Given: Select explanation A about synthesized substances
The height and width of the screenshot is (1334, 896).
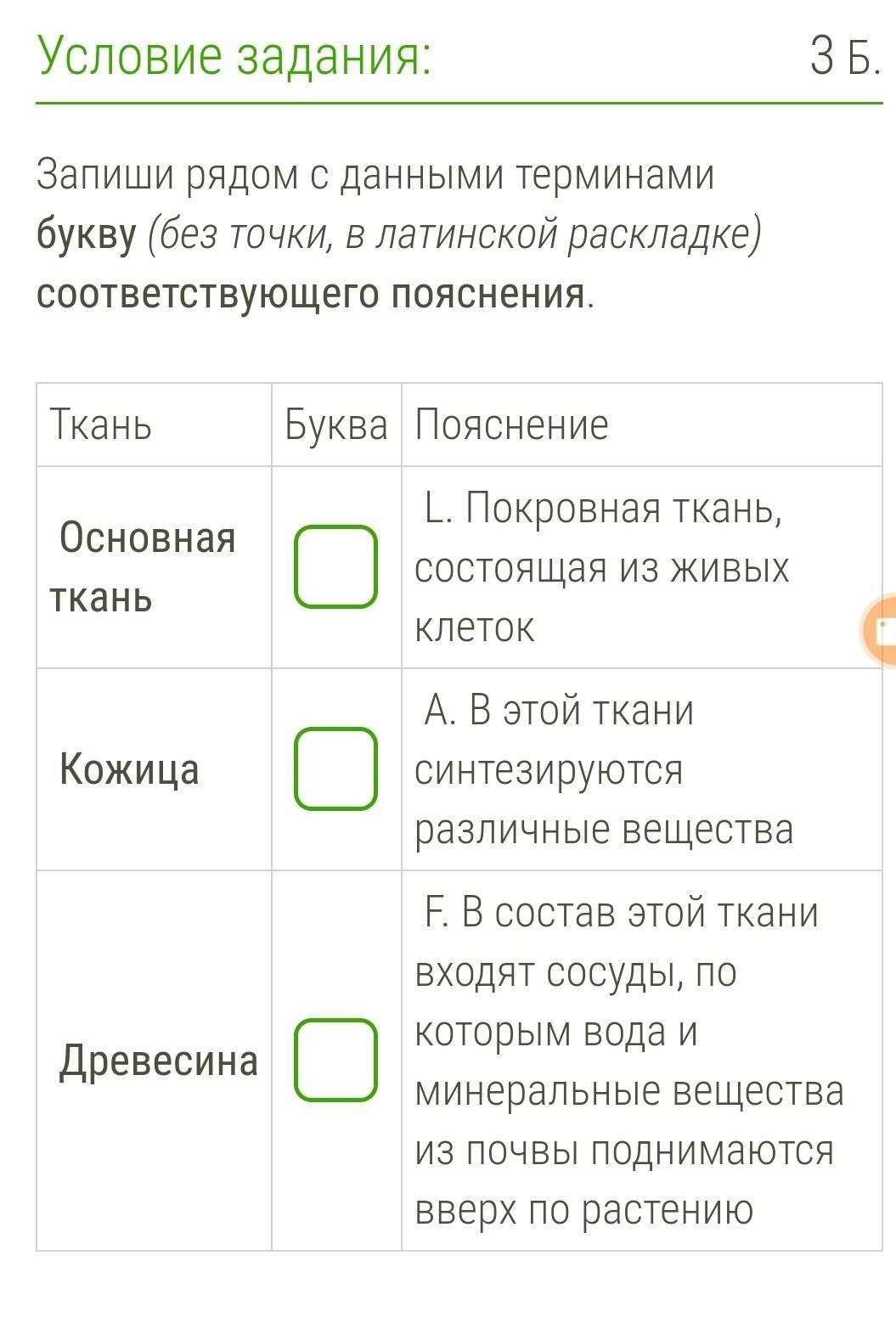Looking at the screenshot, I should point(603,769).
